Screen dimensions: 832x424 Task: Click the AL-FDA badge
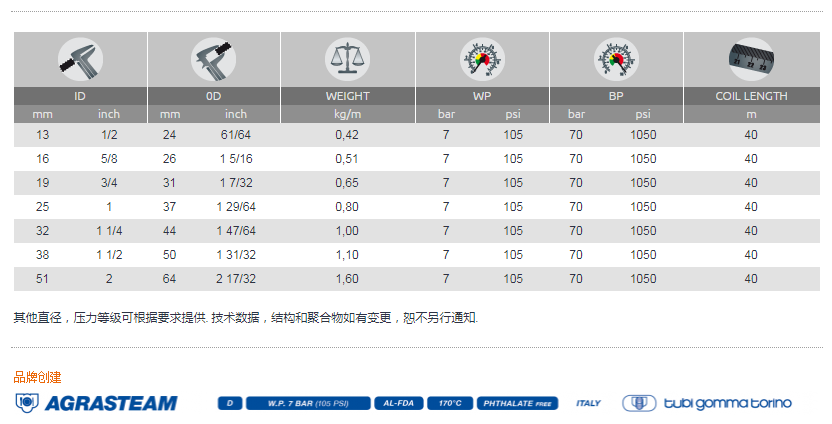400,403
